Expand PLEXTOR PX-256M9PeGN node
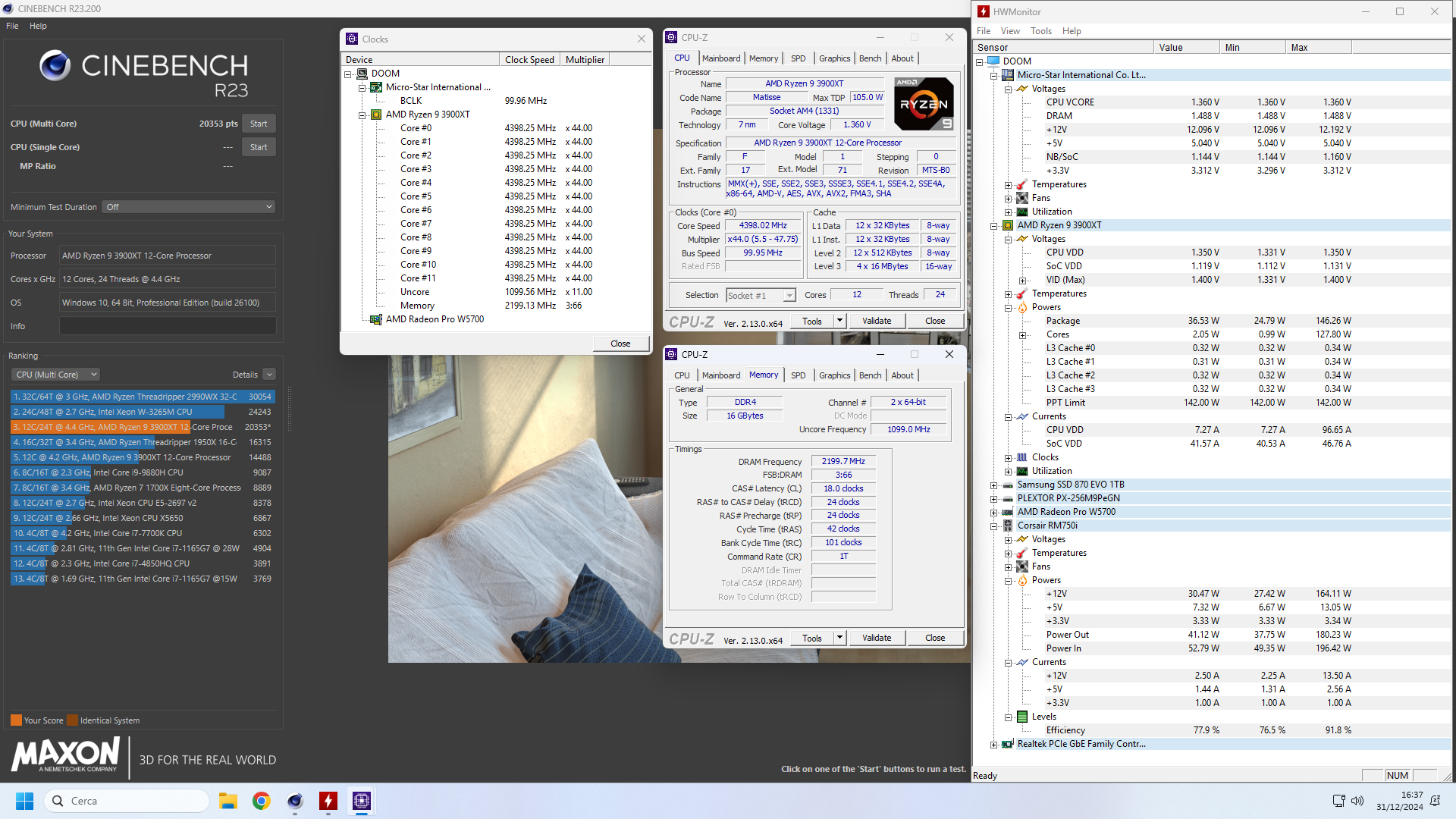1456x819 pixels. point(993,498)
